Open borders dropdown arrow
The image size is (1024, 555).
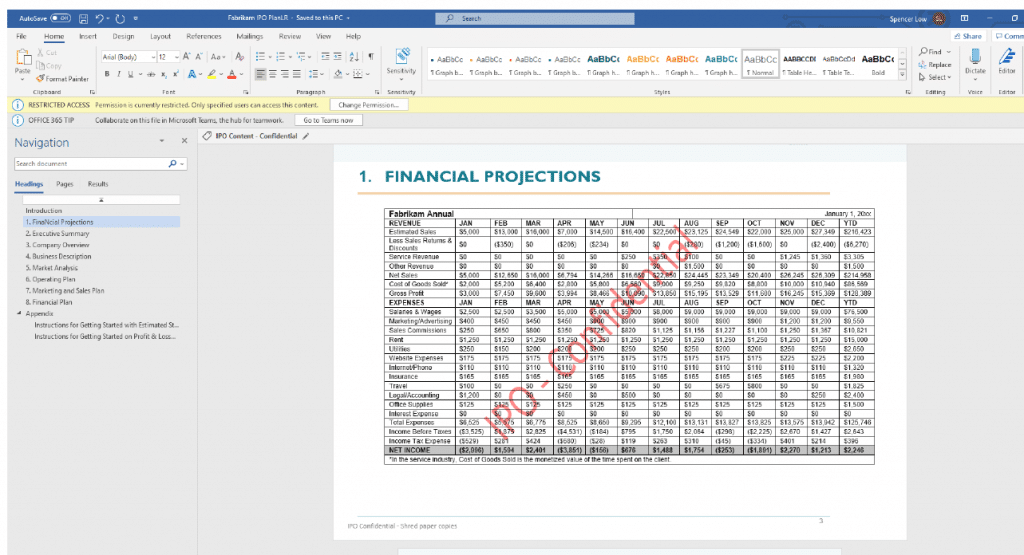367,74
